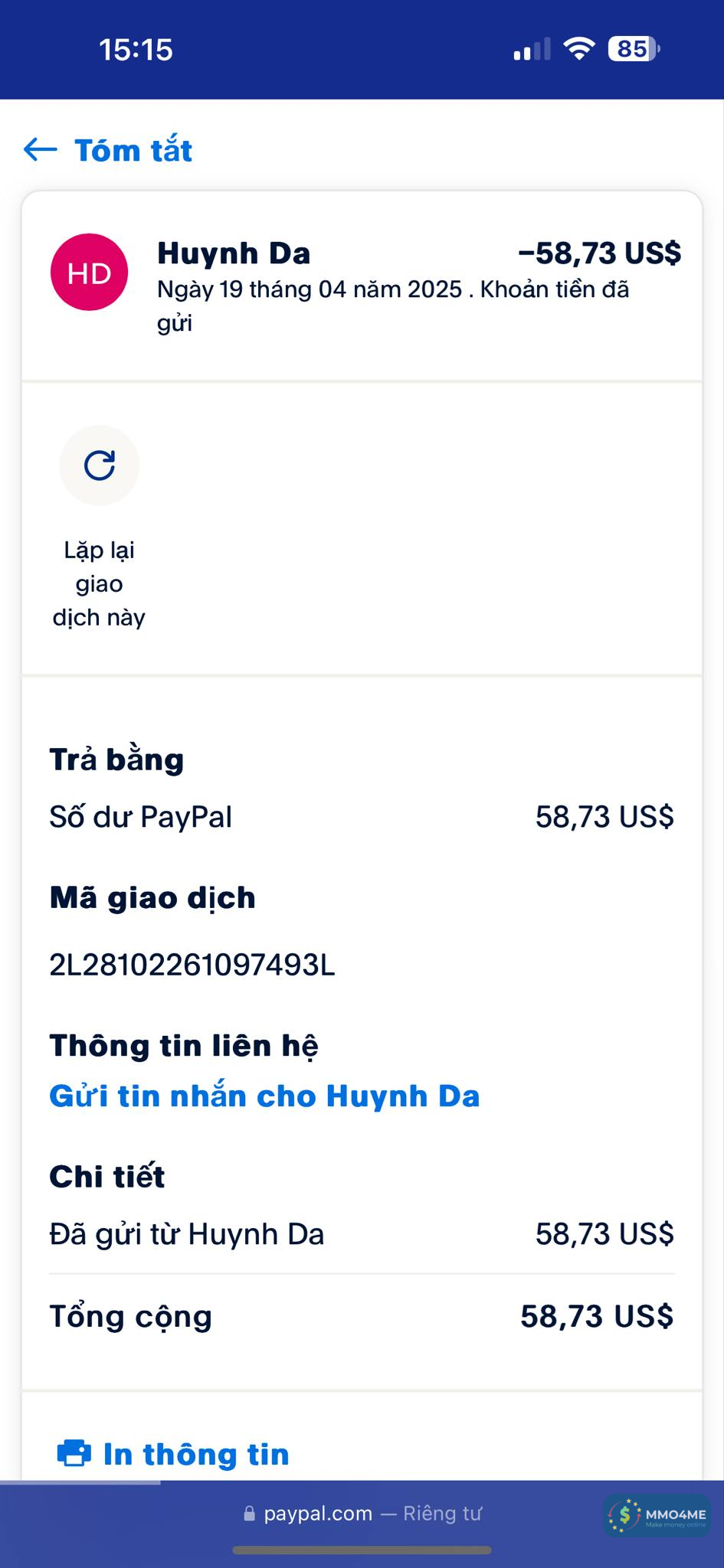
Task: Tap the cellular signal bars icon
Action: pyautogui.click(x=532, y=50)
